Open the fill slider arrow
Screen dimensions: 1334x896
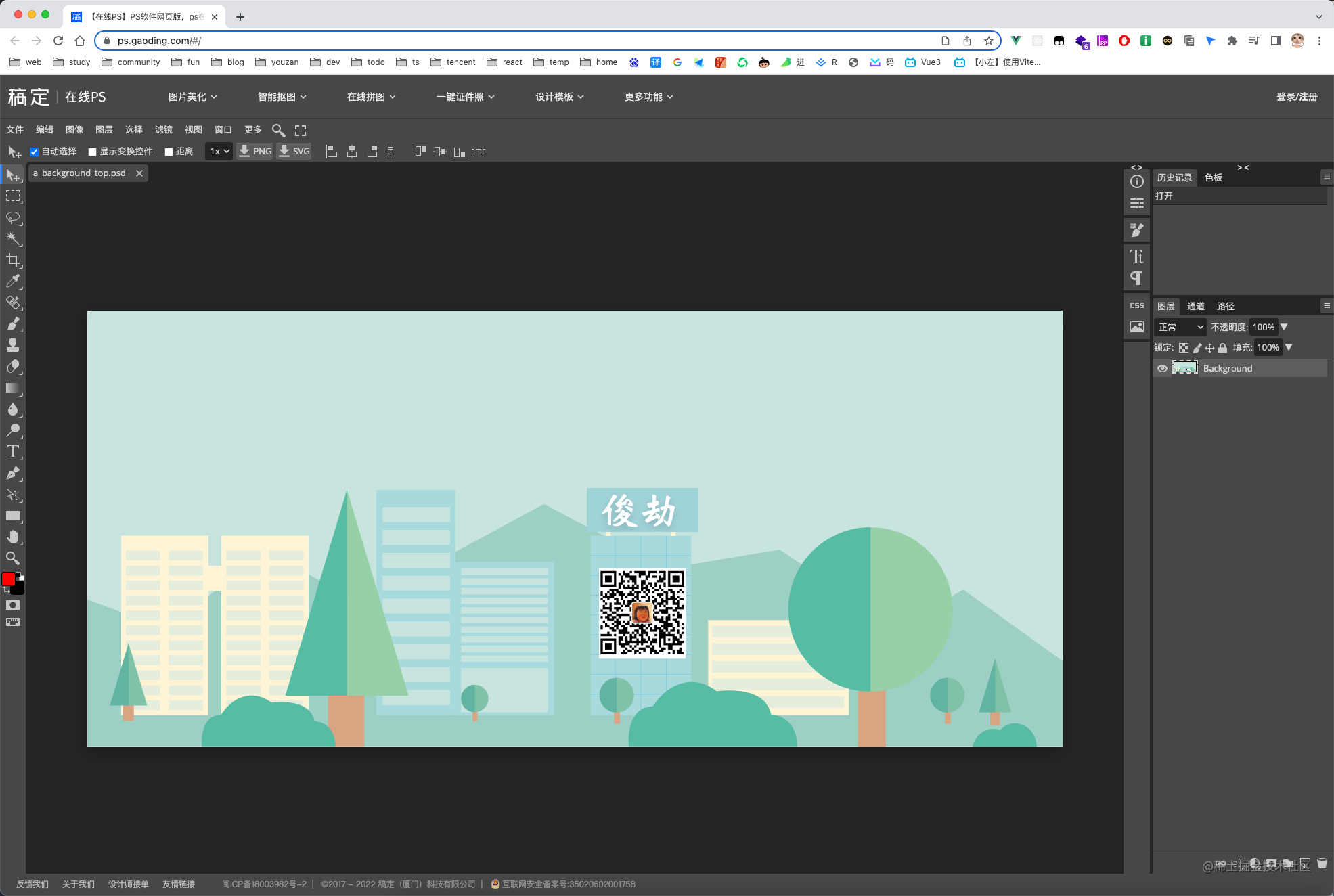pos(1289,347)
